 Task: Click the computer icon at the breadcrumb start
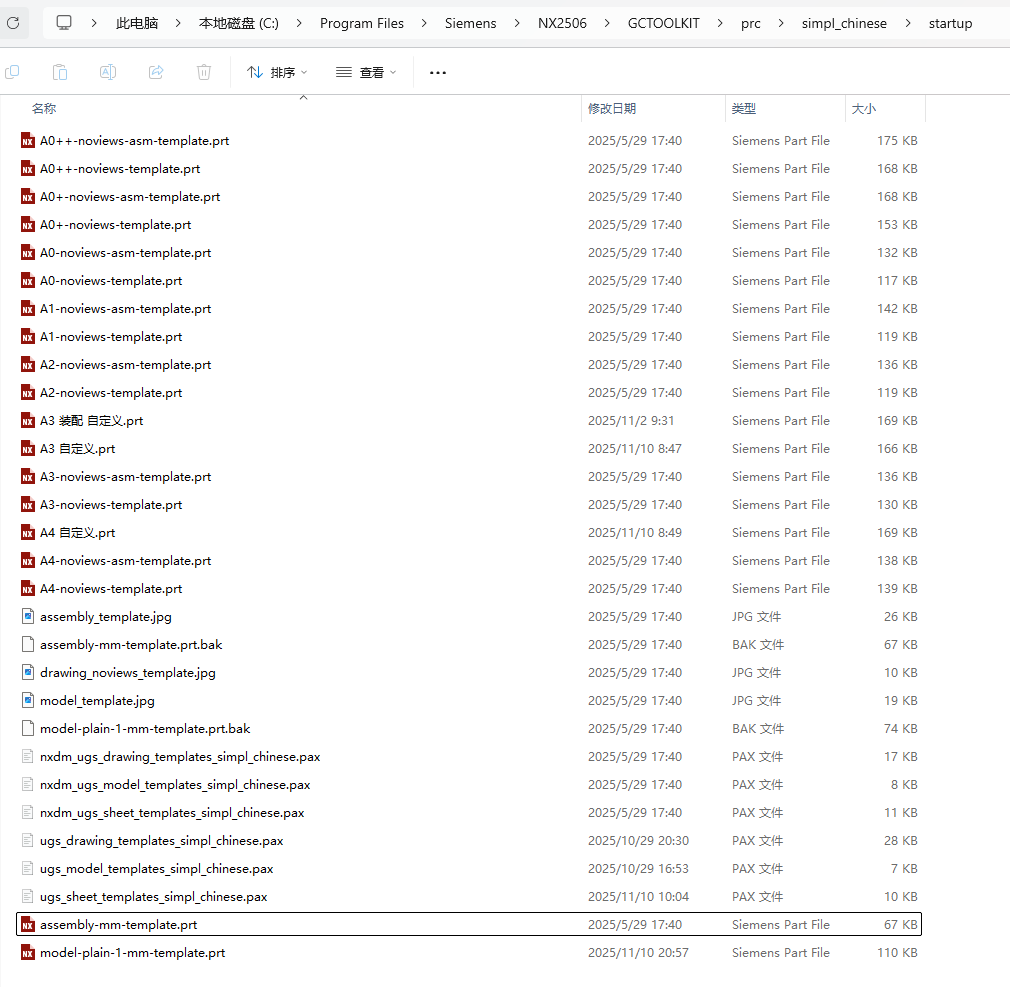[x=63, y=22]
